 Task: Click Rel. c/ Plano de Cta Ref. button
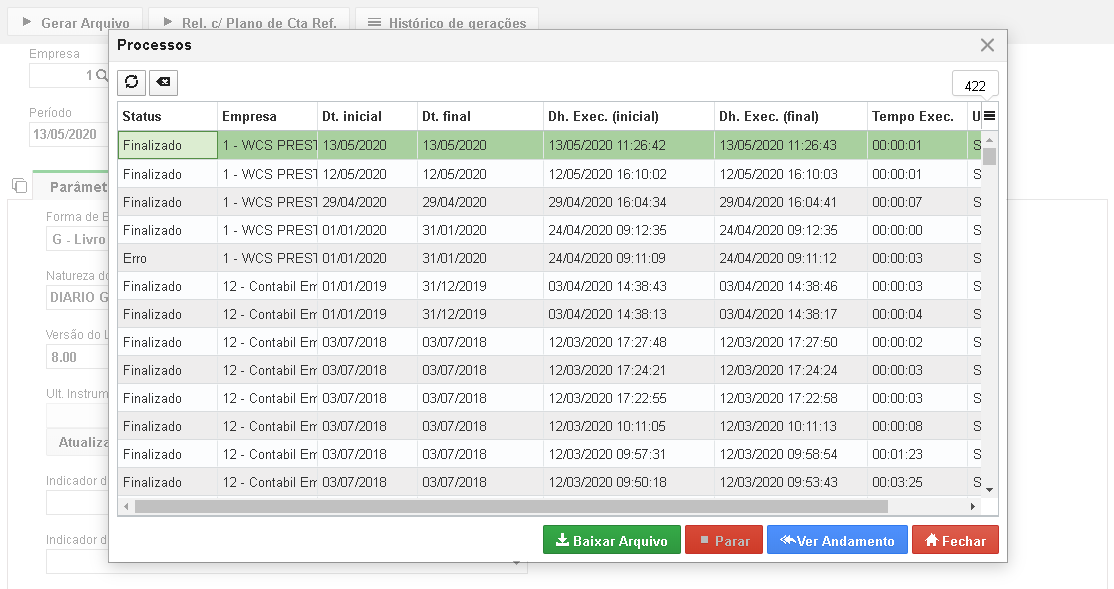click(249, 22)
